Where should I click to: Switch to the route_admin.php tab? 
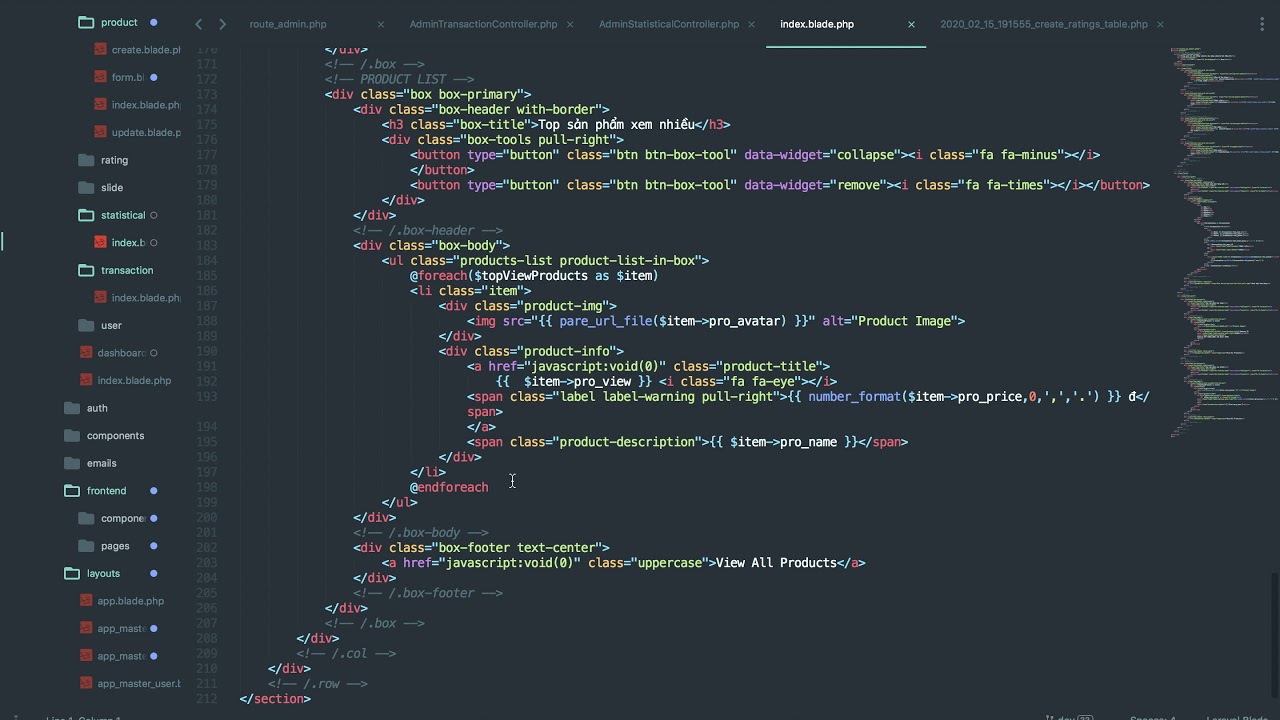coord(288,24)
